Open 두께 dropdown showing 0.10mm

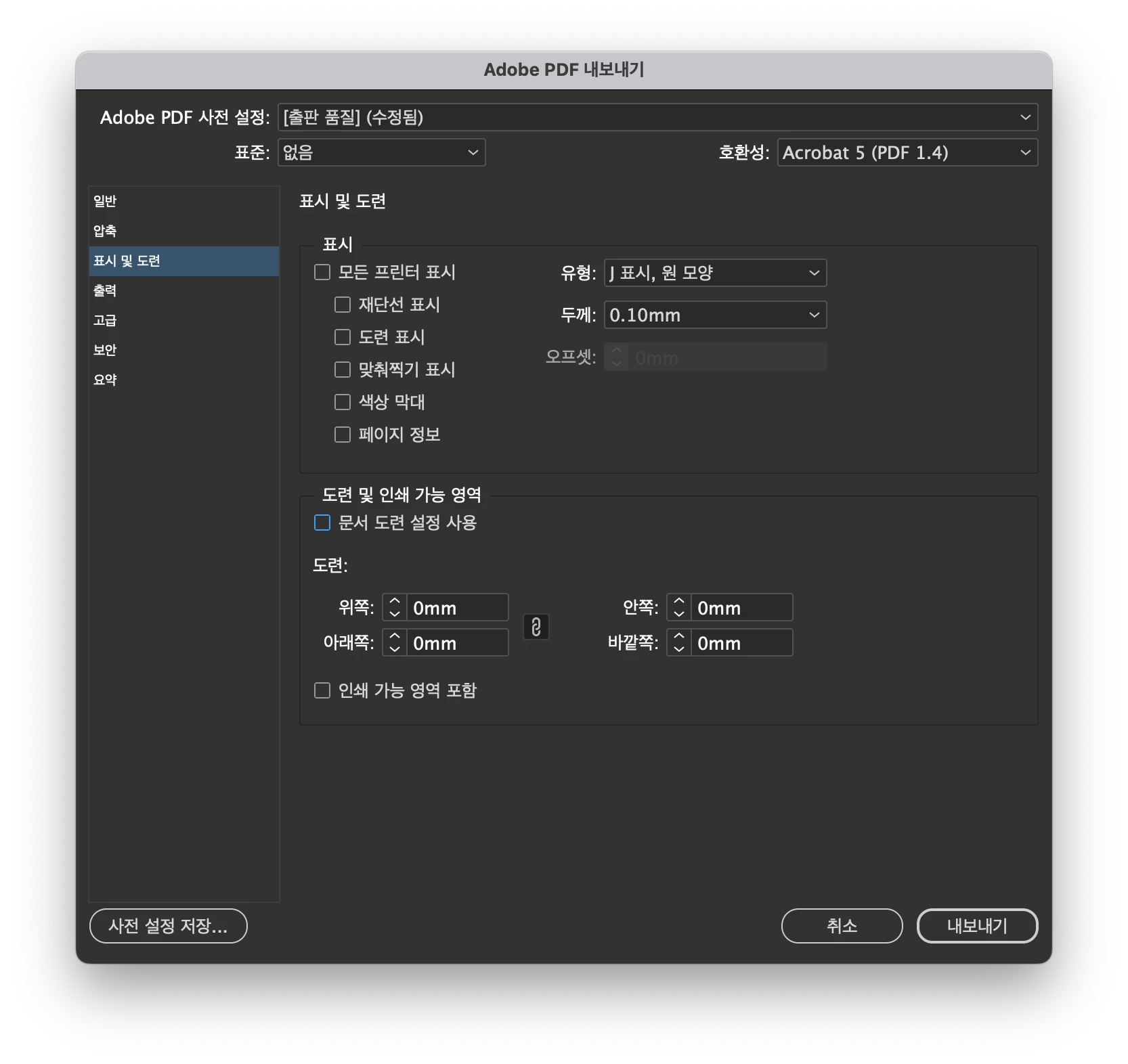[x=715, y=315]
